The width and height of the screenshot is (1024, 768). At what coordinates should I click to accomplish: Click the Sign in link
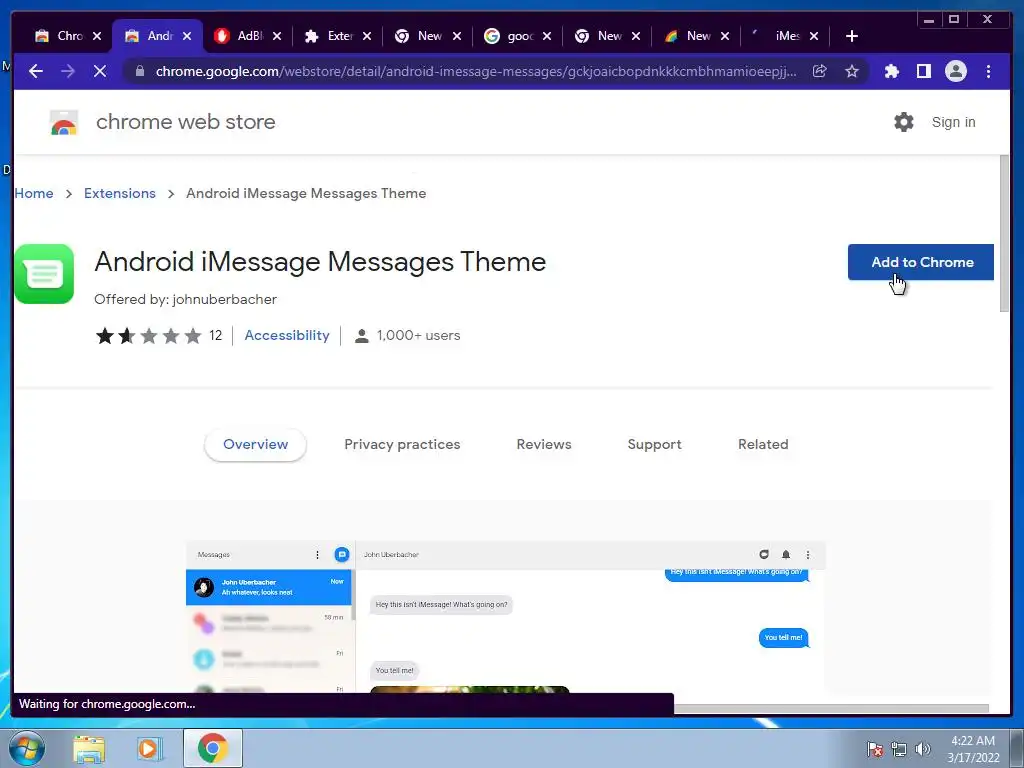coord(953,122)
